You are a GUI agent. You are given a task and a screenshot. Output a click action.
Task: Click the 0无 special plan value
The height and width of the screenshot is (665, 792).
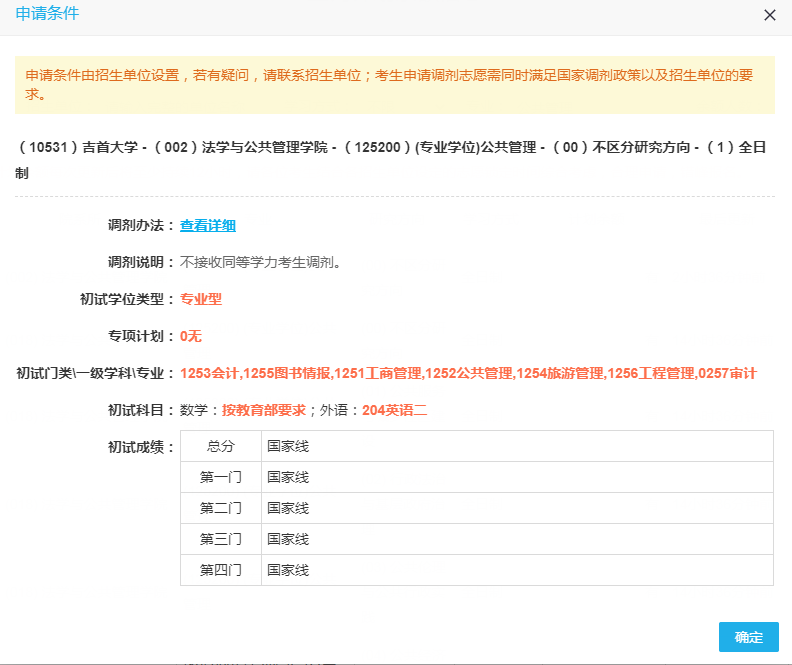tap(191, 336)
